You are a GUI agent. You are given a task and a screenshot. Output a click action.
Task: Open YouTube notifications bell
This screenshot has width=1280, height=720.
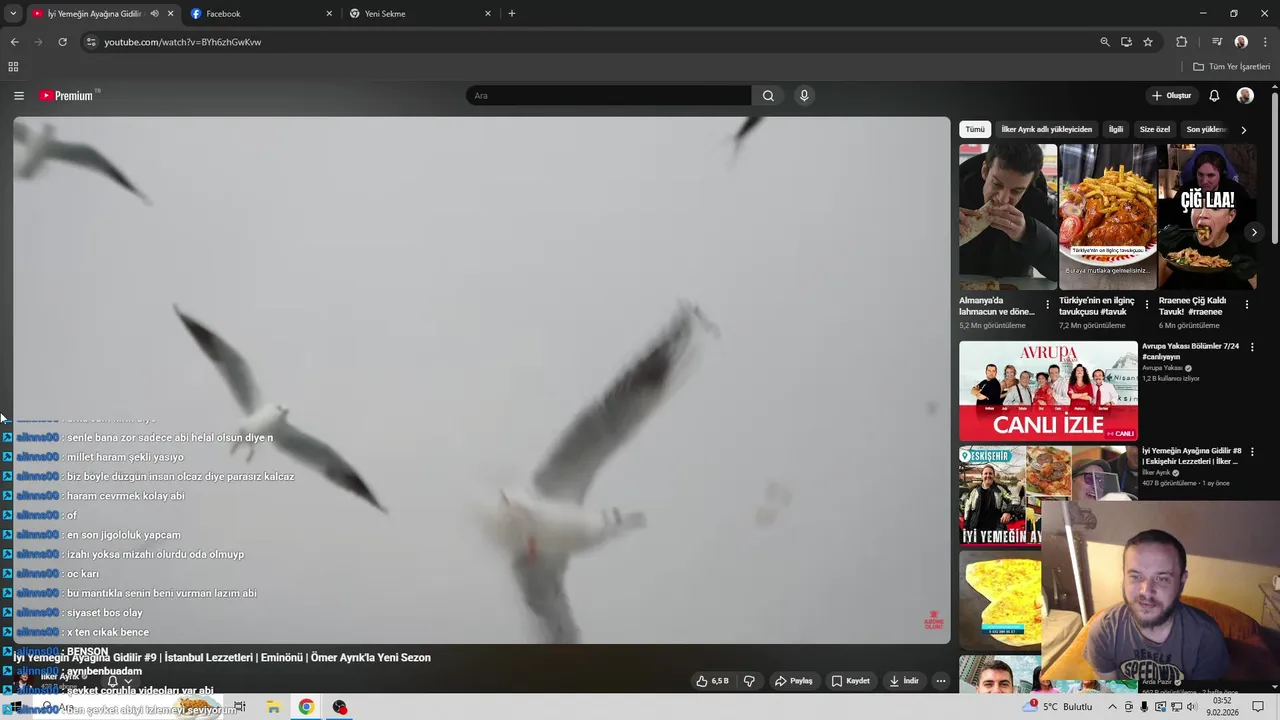coord(1214,96)
